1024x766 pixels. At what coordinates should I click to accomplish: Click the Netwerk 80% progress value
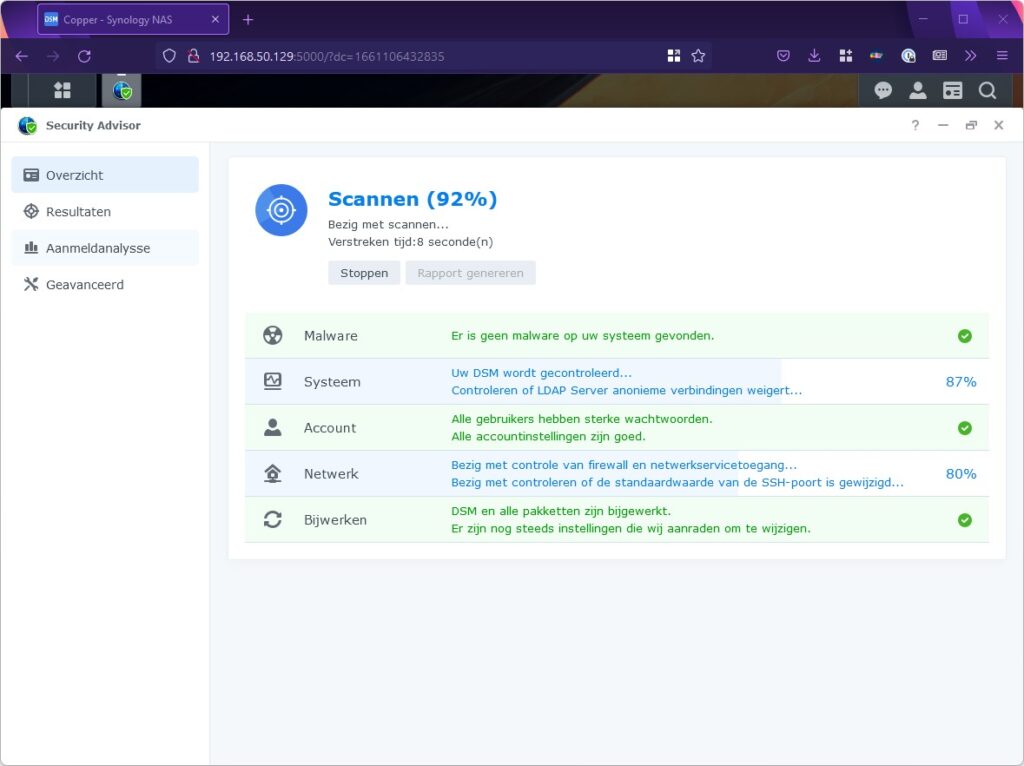pyautogui.click(x=961, y=474)
